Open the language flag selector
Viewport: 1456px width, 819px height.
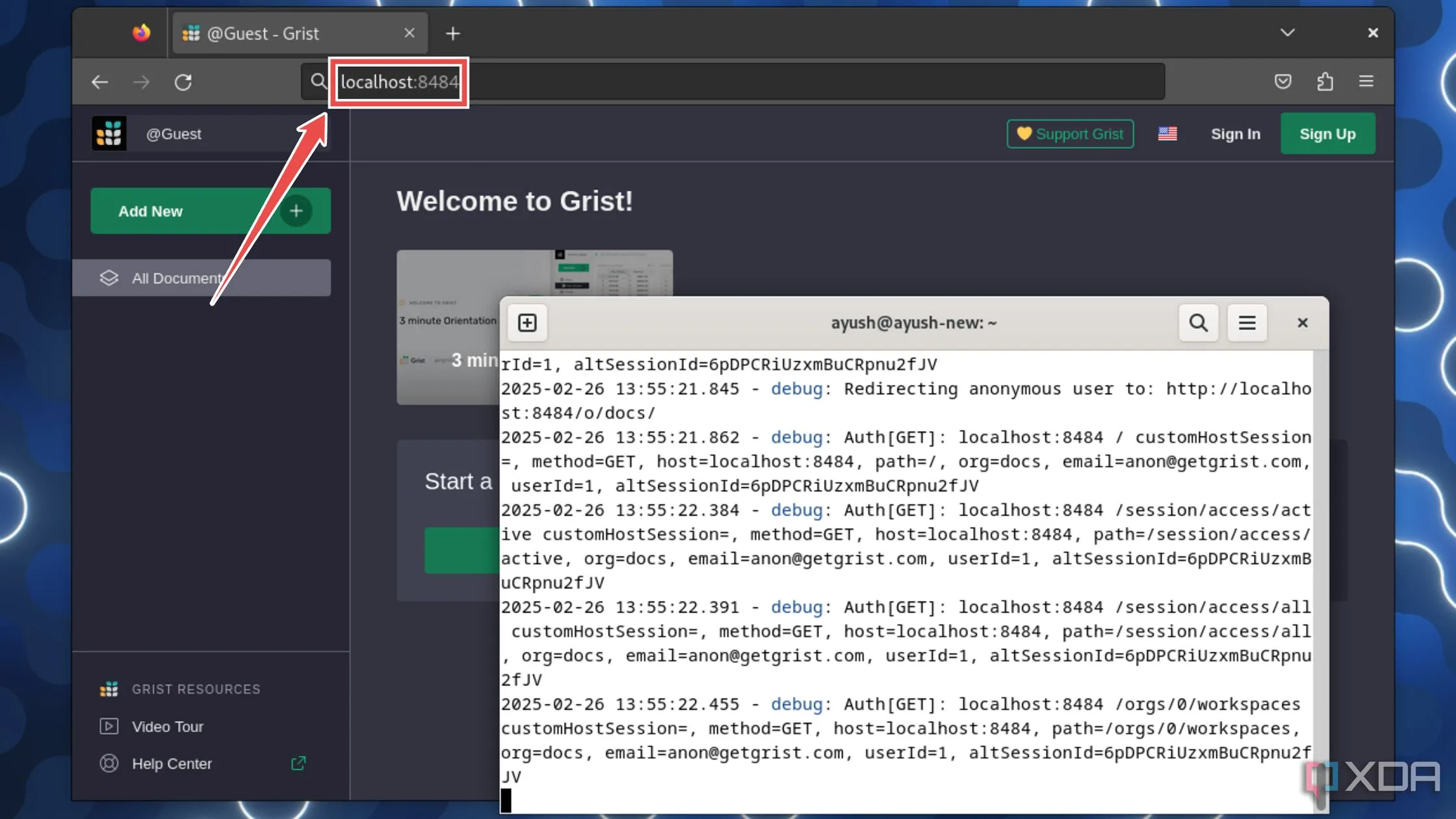click(x=1167, y=134)
